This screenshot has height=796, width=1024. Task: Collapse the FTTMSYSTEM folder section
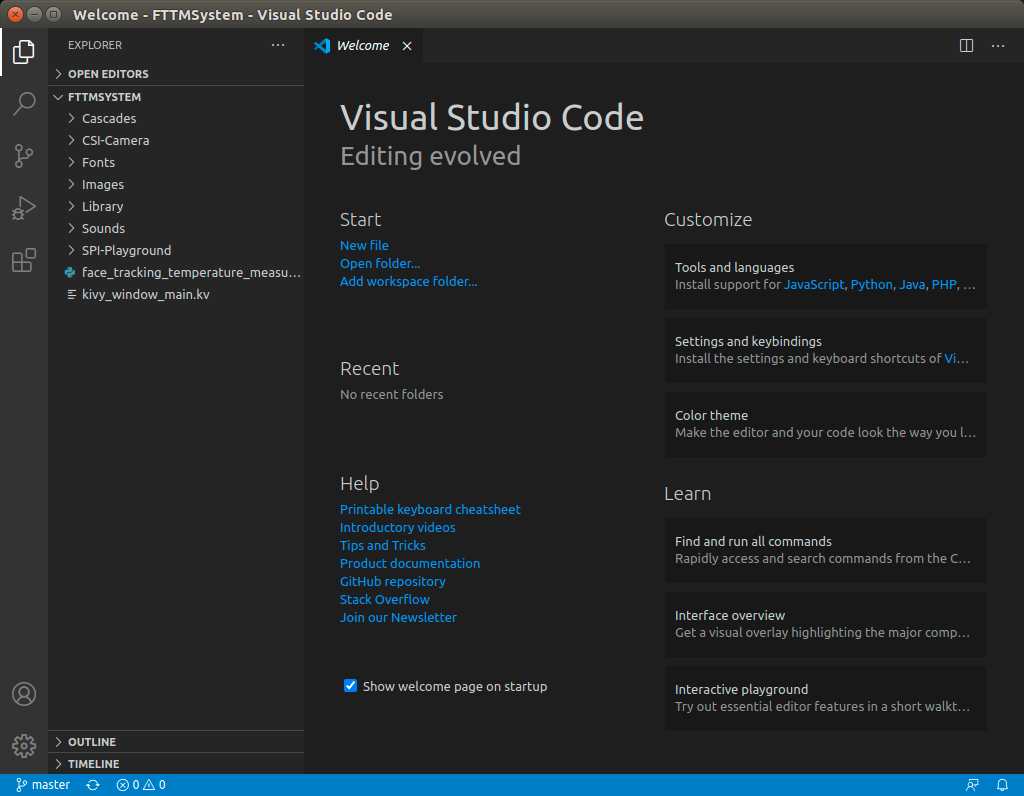(x=176, y=97)
